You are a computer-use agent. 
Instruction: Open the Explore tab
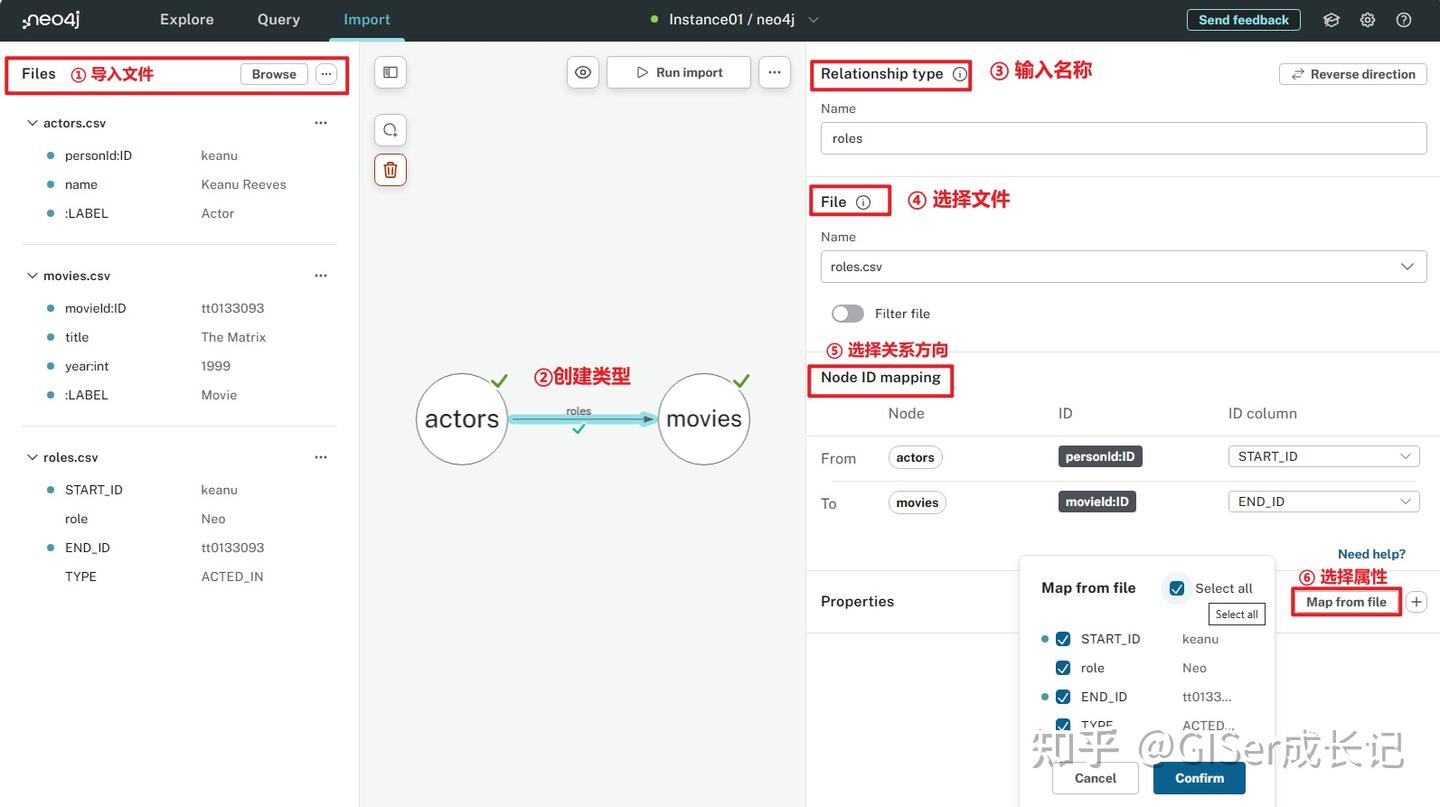186,19
